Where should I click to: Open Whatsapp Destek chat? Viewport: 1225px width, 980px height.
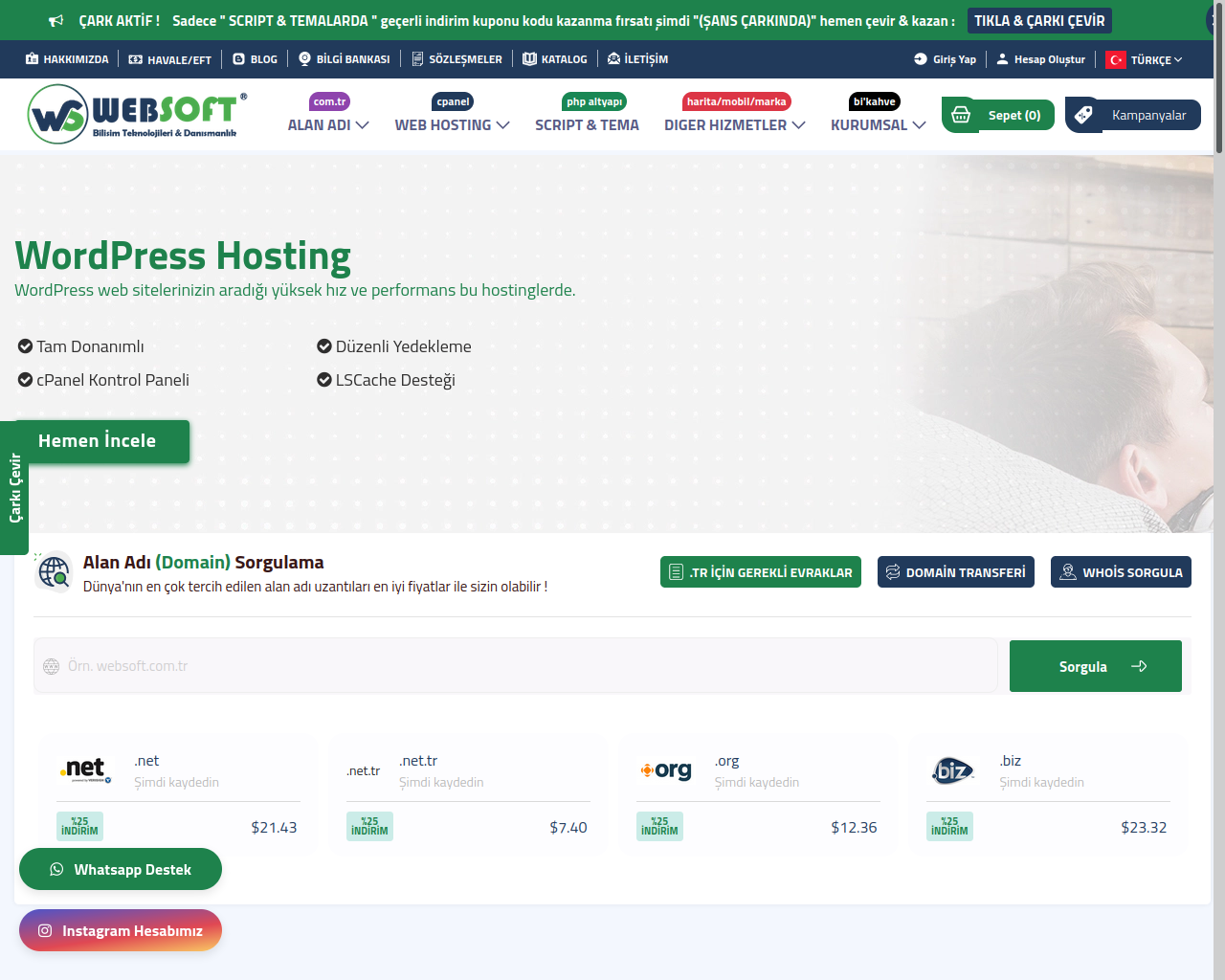pyautogui.click(x=121, y=870)
